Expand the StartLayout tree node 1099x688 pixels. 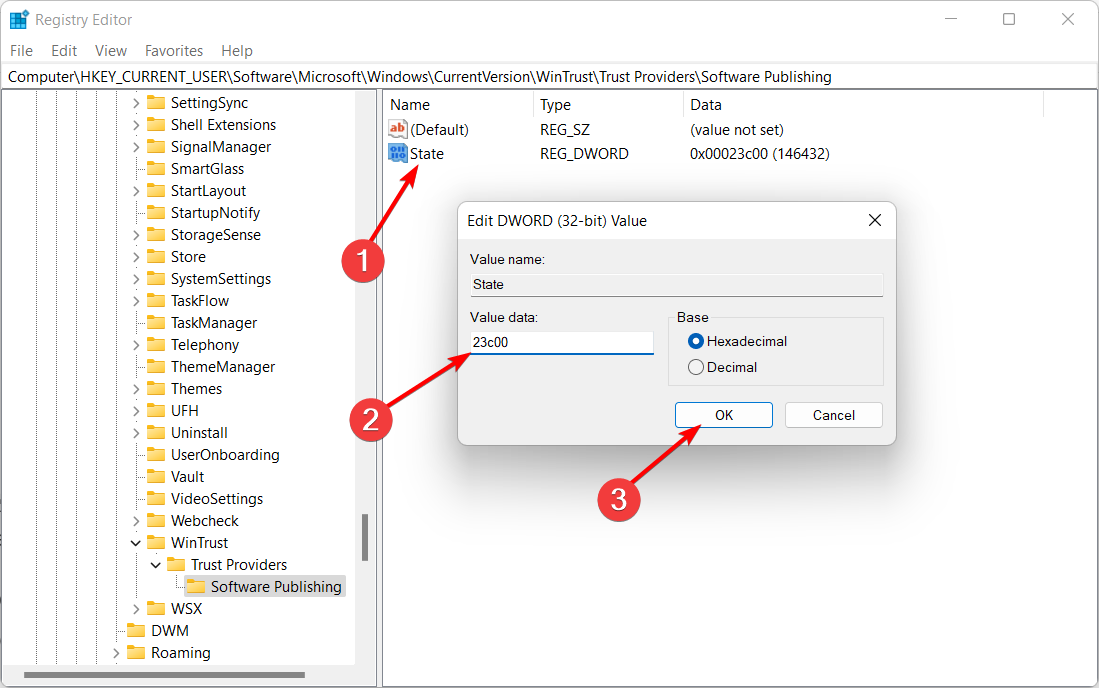(136, 191)
